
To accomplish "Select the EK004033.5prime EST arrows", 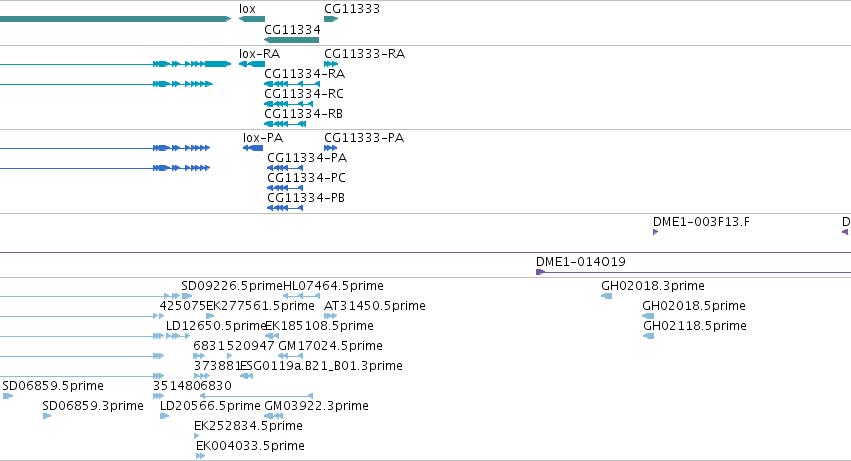I will click(200, 456).
